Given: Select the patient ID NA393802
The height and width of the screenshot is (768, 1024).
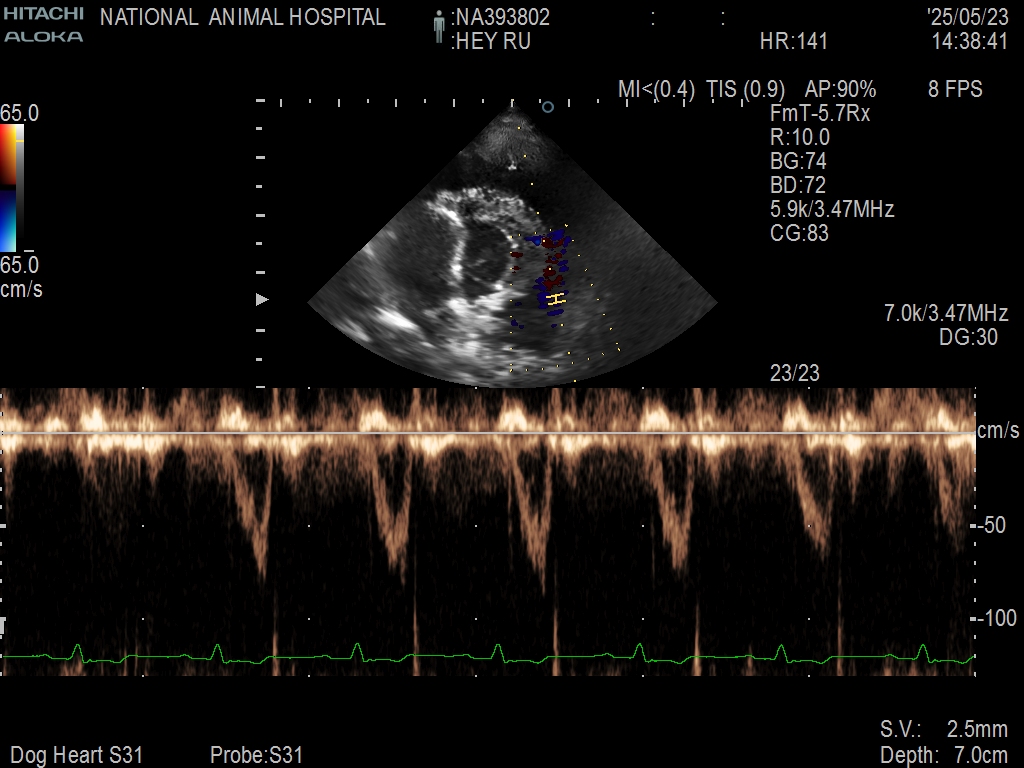Looking at the screenshot, I should (502, 18).
